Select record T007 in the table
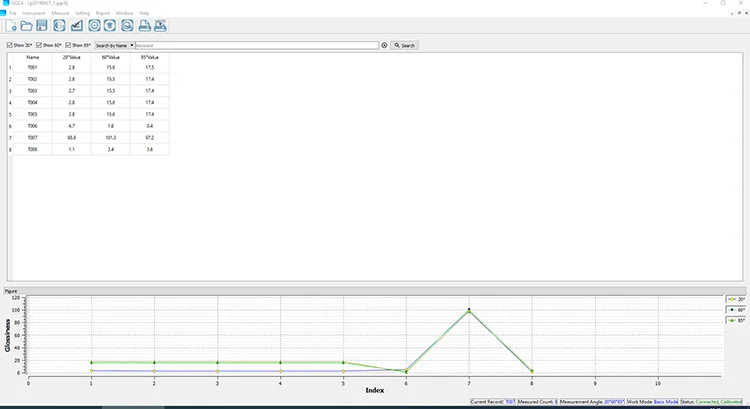The height and width of the screenshot is (409, 750). [x=33, y=138]
